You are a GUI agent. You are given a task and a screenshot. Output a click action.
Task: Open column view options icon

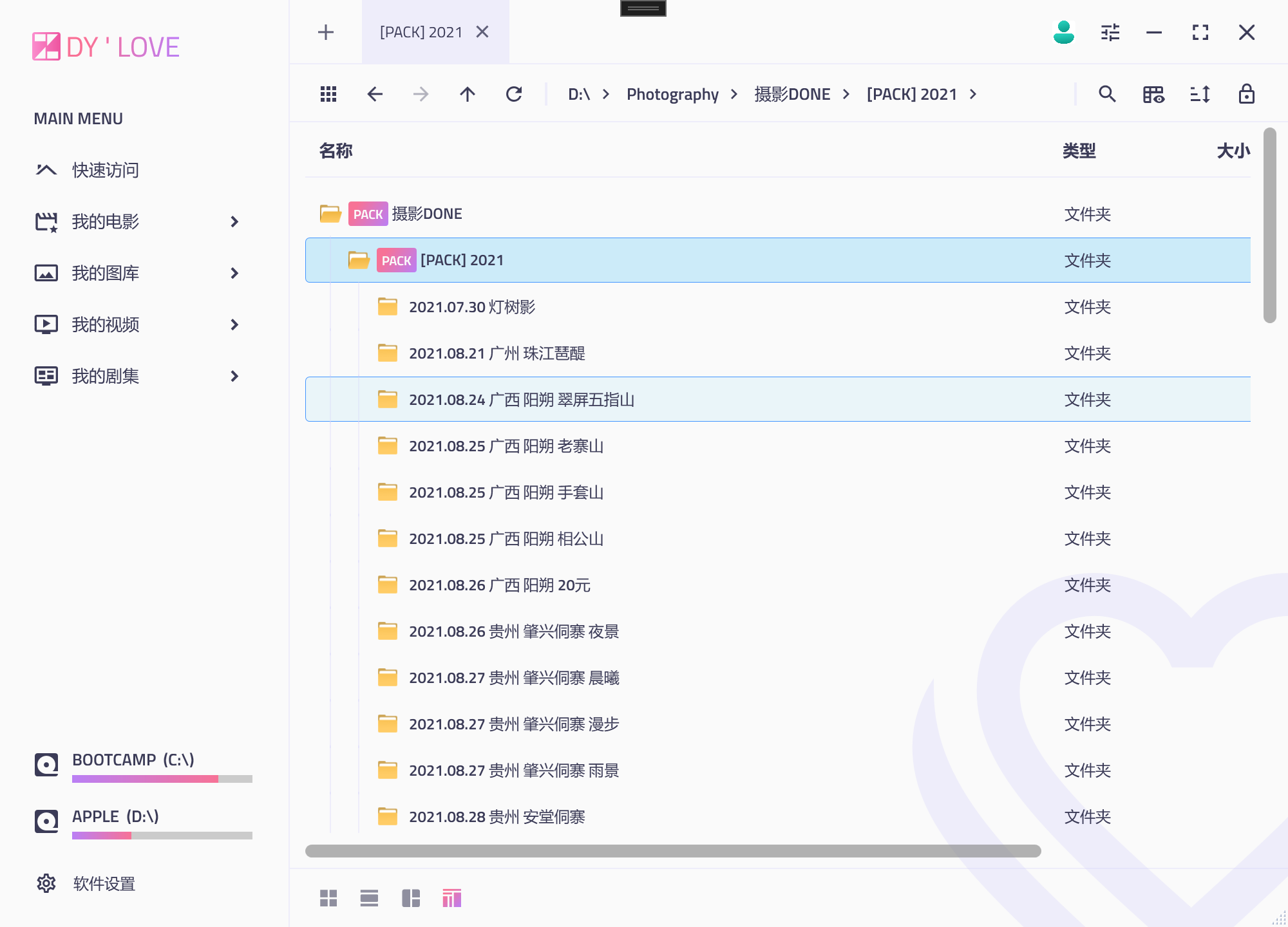tap(1153, 95)
